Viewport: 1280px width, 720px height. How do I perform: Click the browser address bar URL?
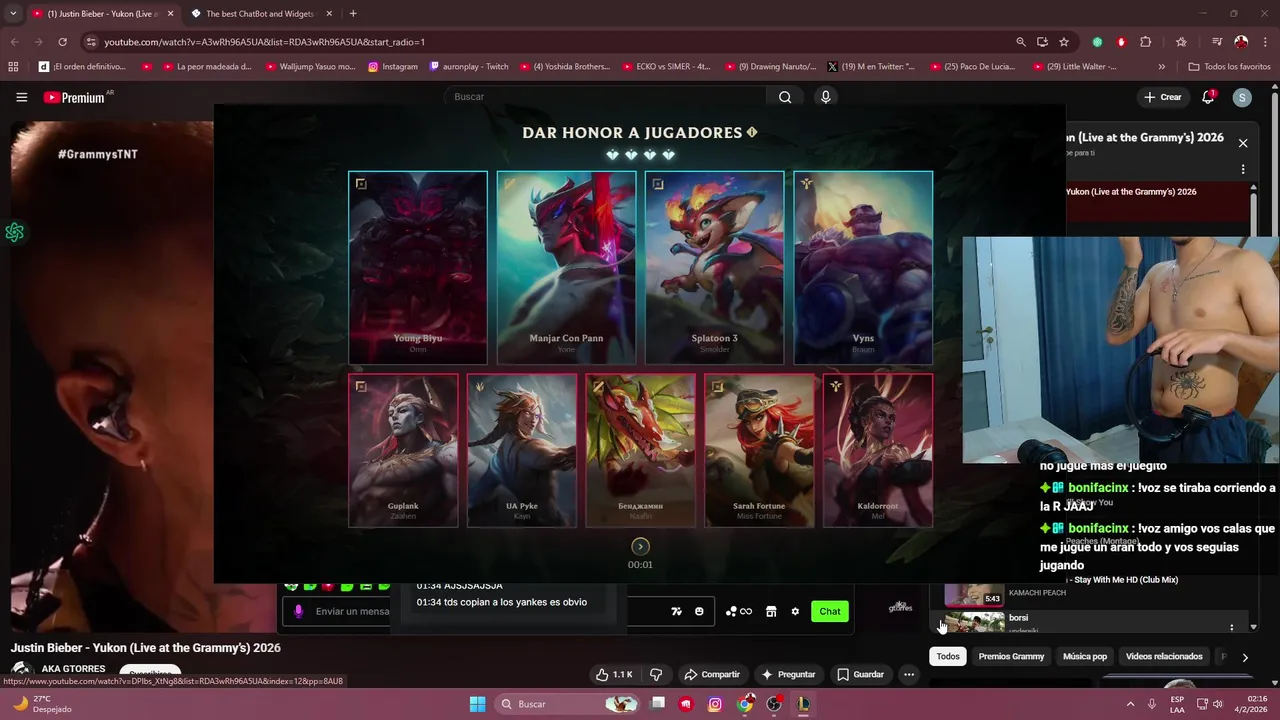click(265, 42)
